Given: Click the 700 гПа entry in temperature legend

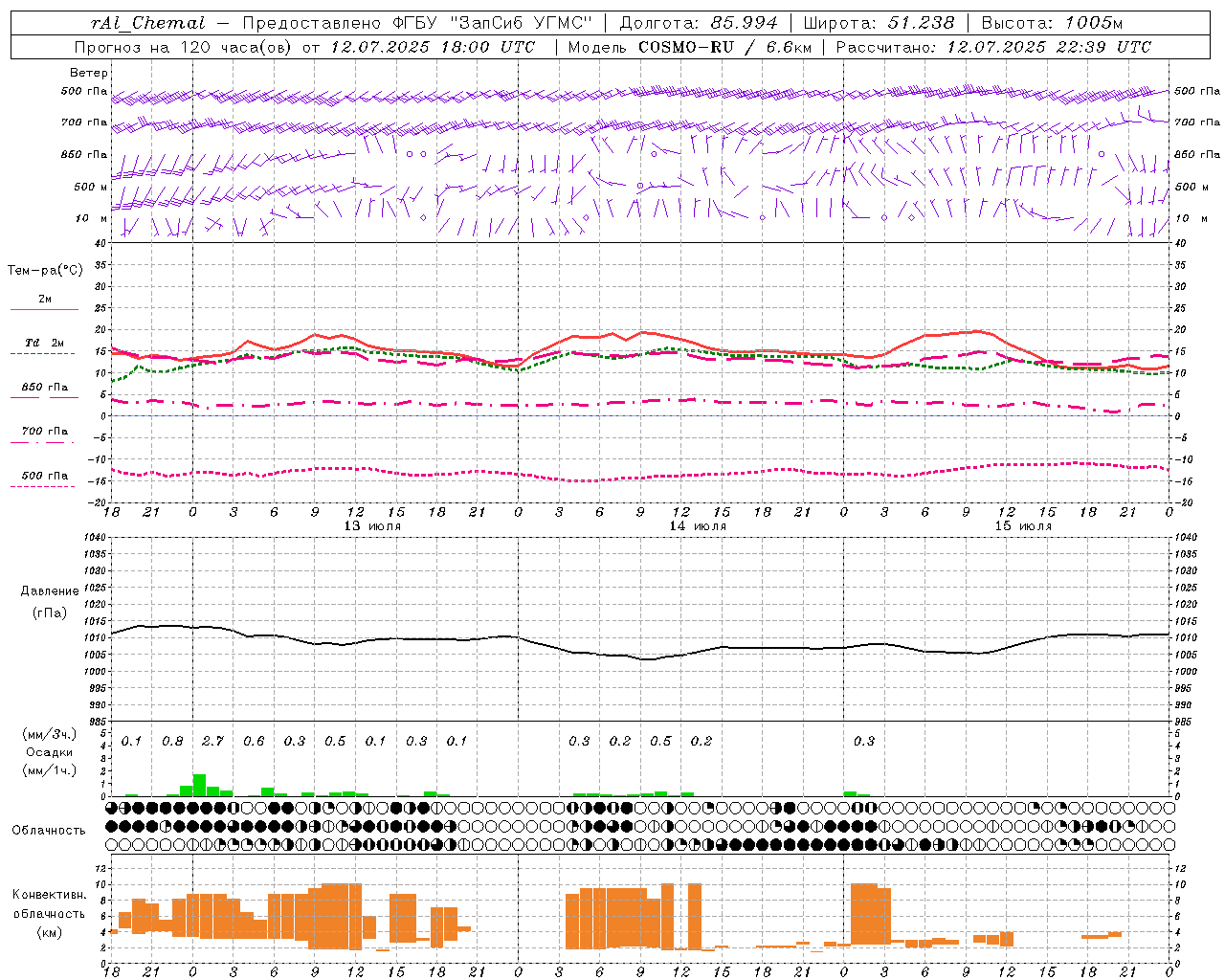Looking at the screenshot, I should 45,432.
